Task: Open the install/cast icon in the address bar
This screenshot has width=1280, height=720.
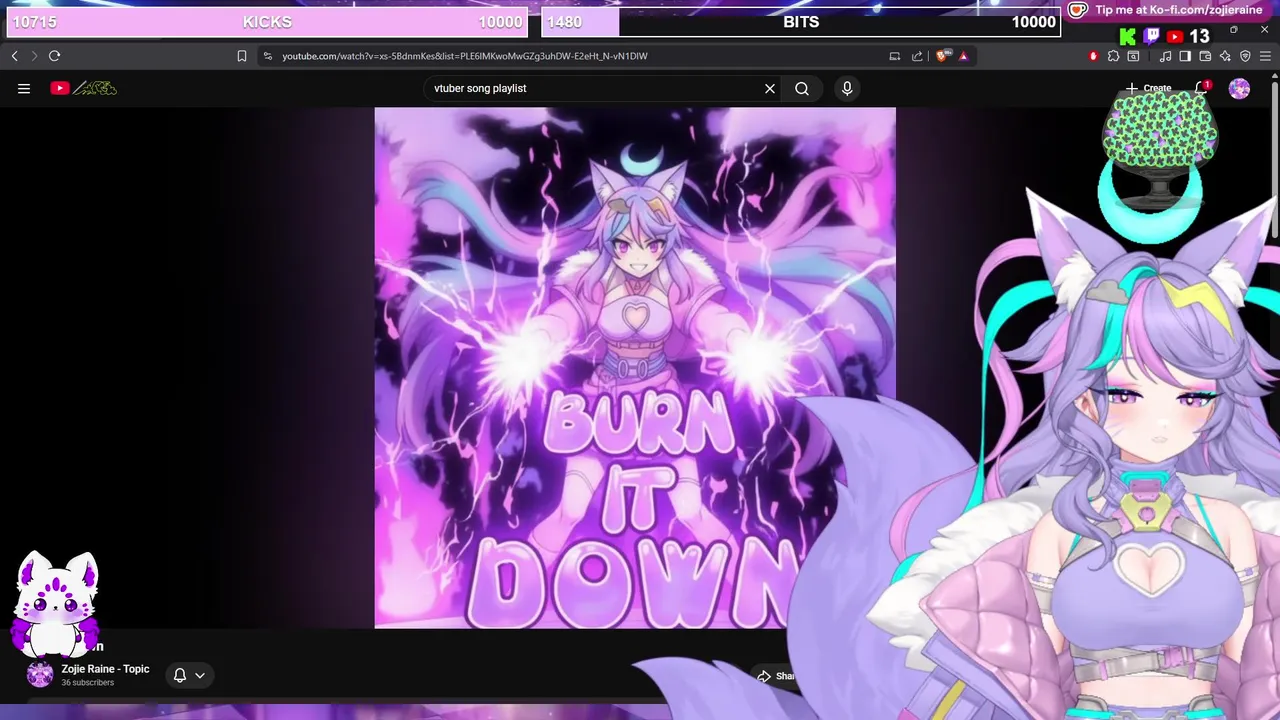Action: click(895, 56)
